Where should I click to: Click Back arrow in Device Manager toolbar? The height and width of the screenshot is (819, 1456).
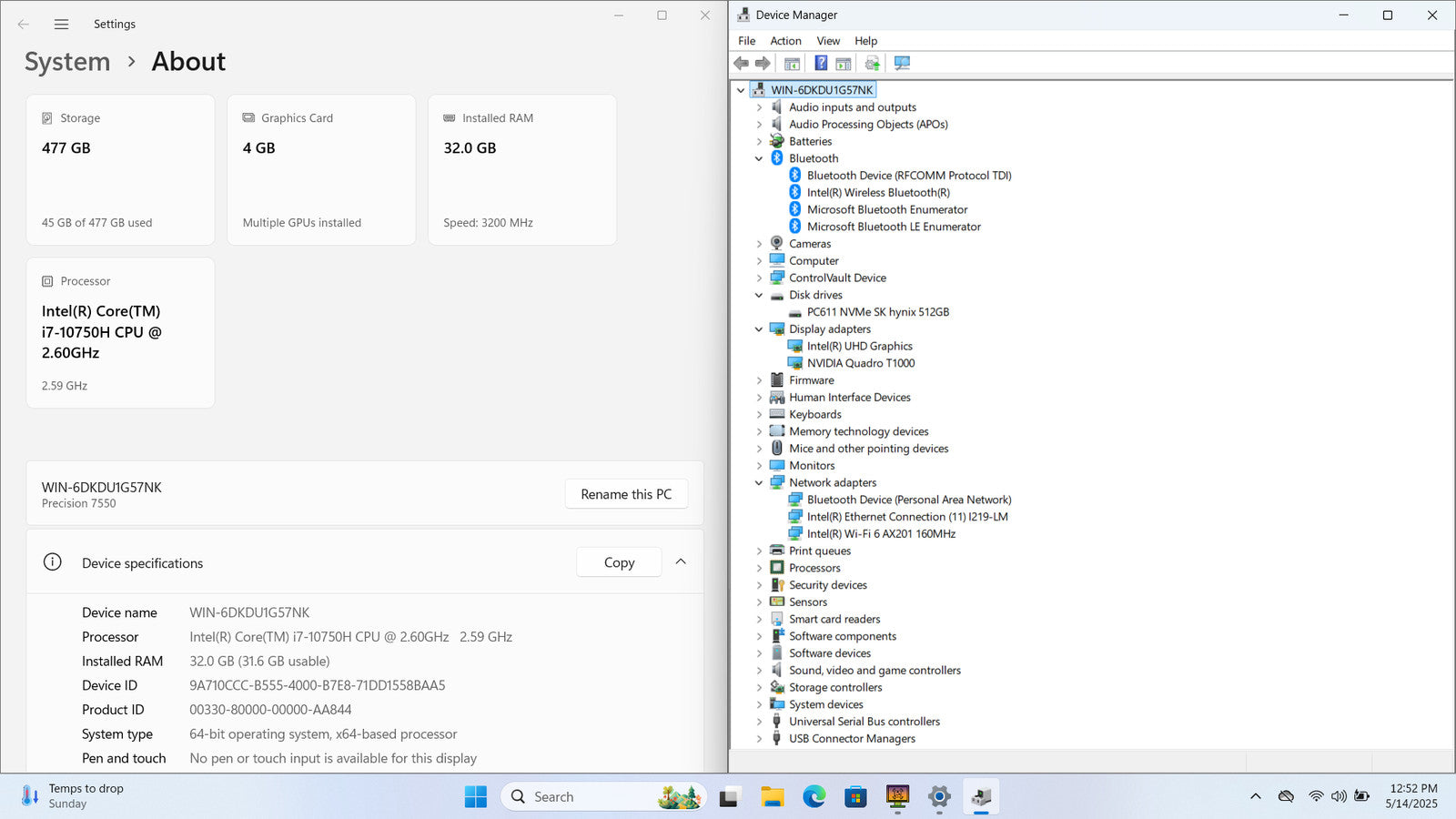coord(741,63)
